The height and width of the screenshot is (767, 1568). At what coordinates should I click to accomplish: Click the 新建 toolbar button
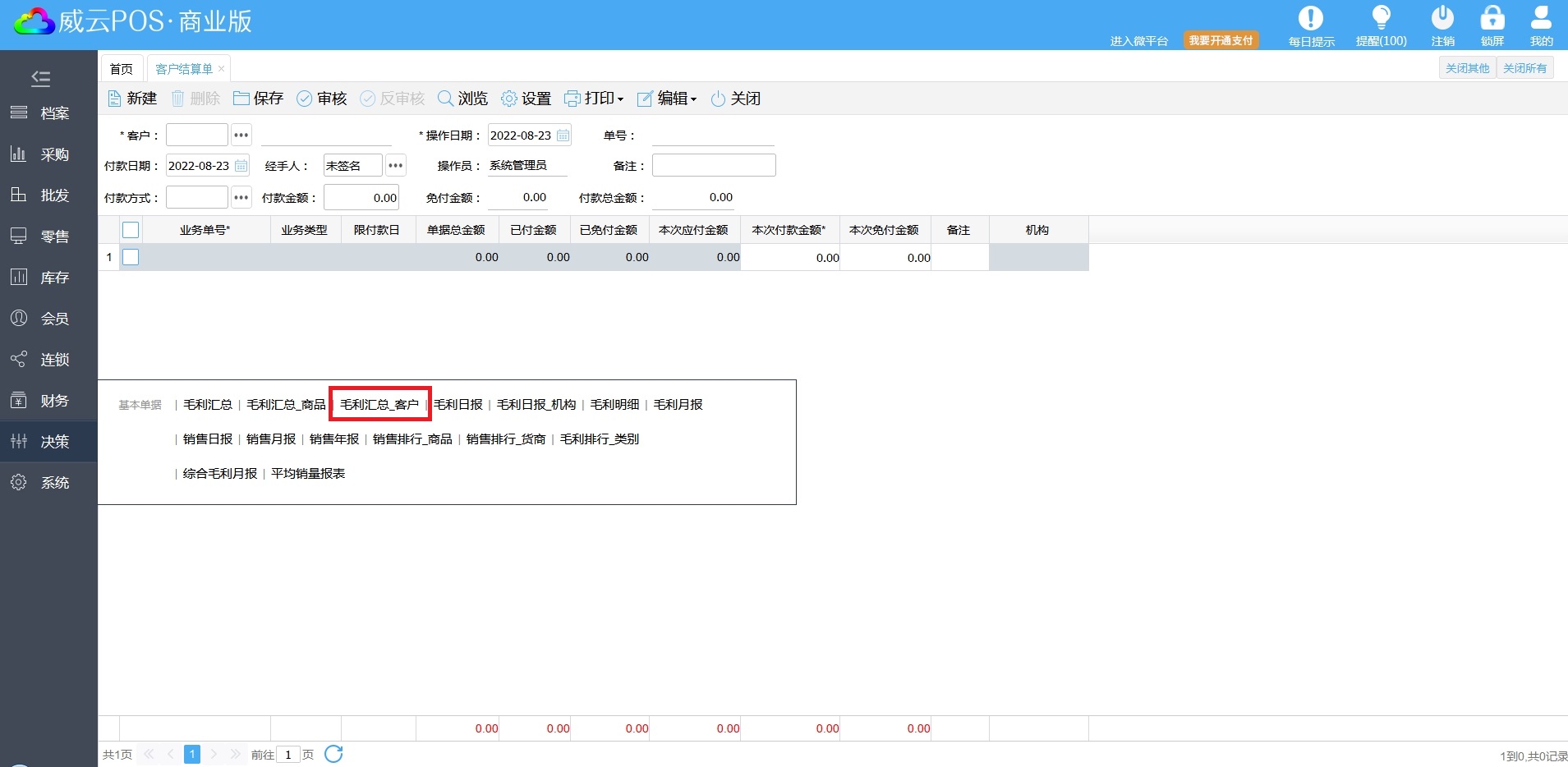pyautogui.click(x=132, y=99)
